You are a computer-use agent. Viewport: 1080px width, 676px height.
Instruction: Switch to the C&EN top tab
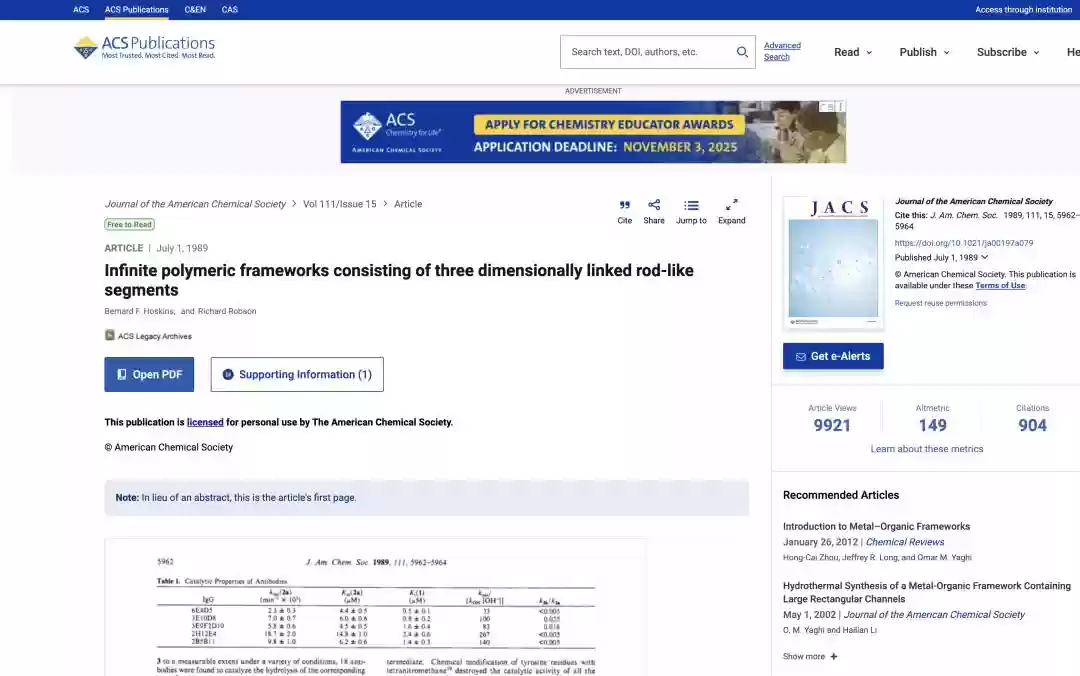point(195,10)
